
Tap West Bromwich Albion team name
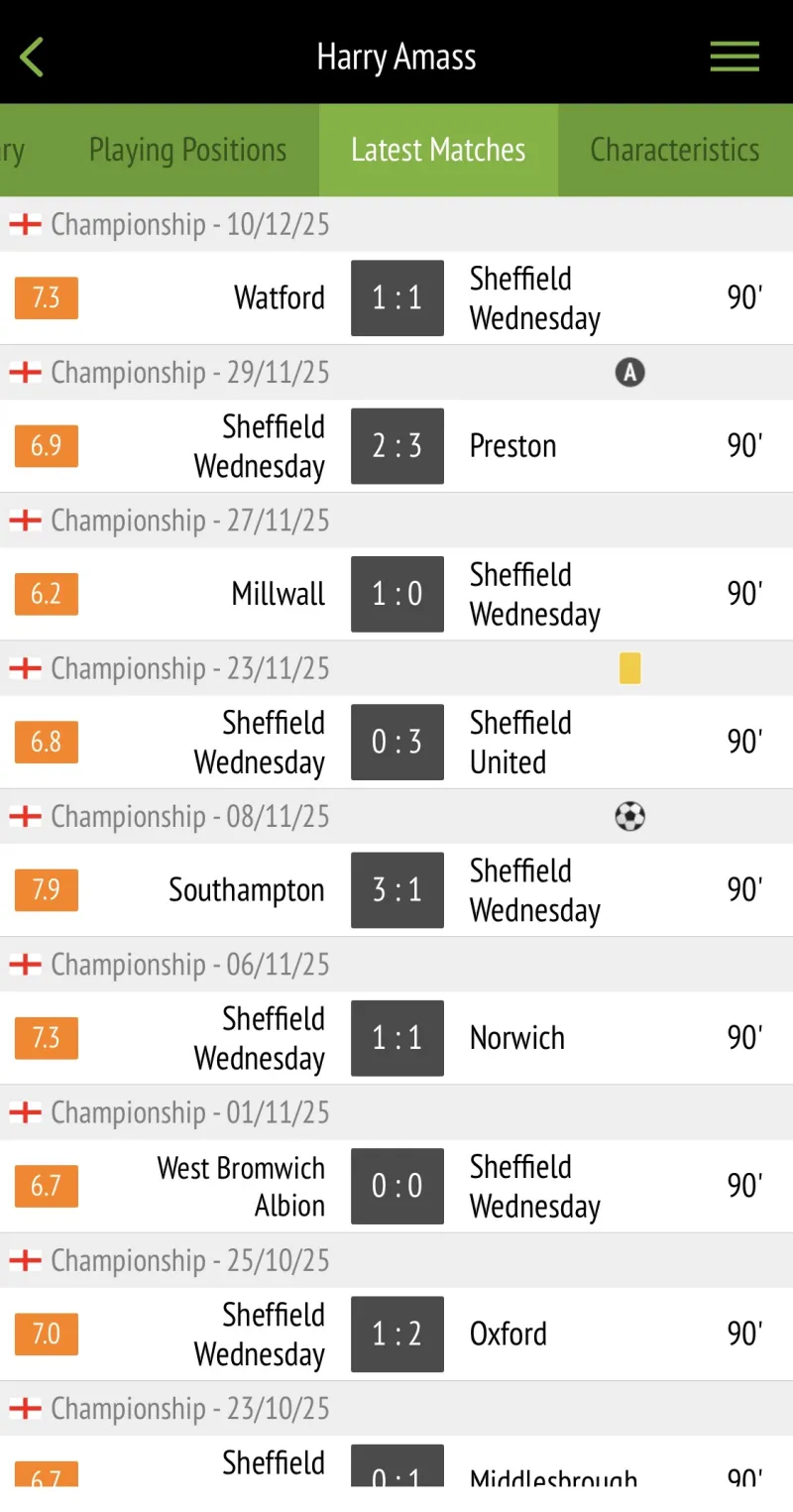pos(241,1186)
